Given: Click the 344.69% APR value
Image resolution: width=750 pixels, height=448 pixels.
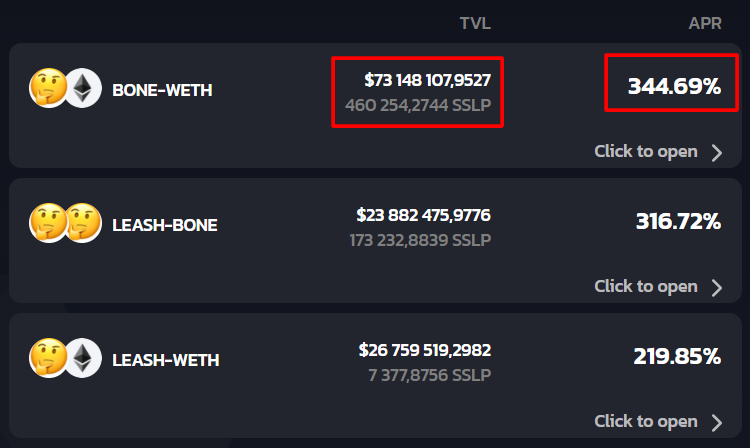Looking at the screenshot, I should (674, 87).
